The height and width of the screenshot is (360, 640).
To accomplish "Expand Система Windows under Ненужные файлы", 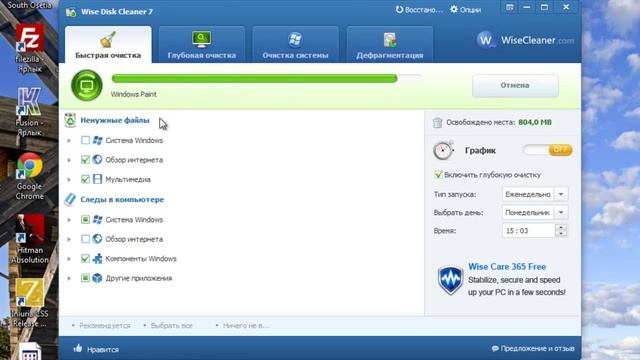I will 69,140.
